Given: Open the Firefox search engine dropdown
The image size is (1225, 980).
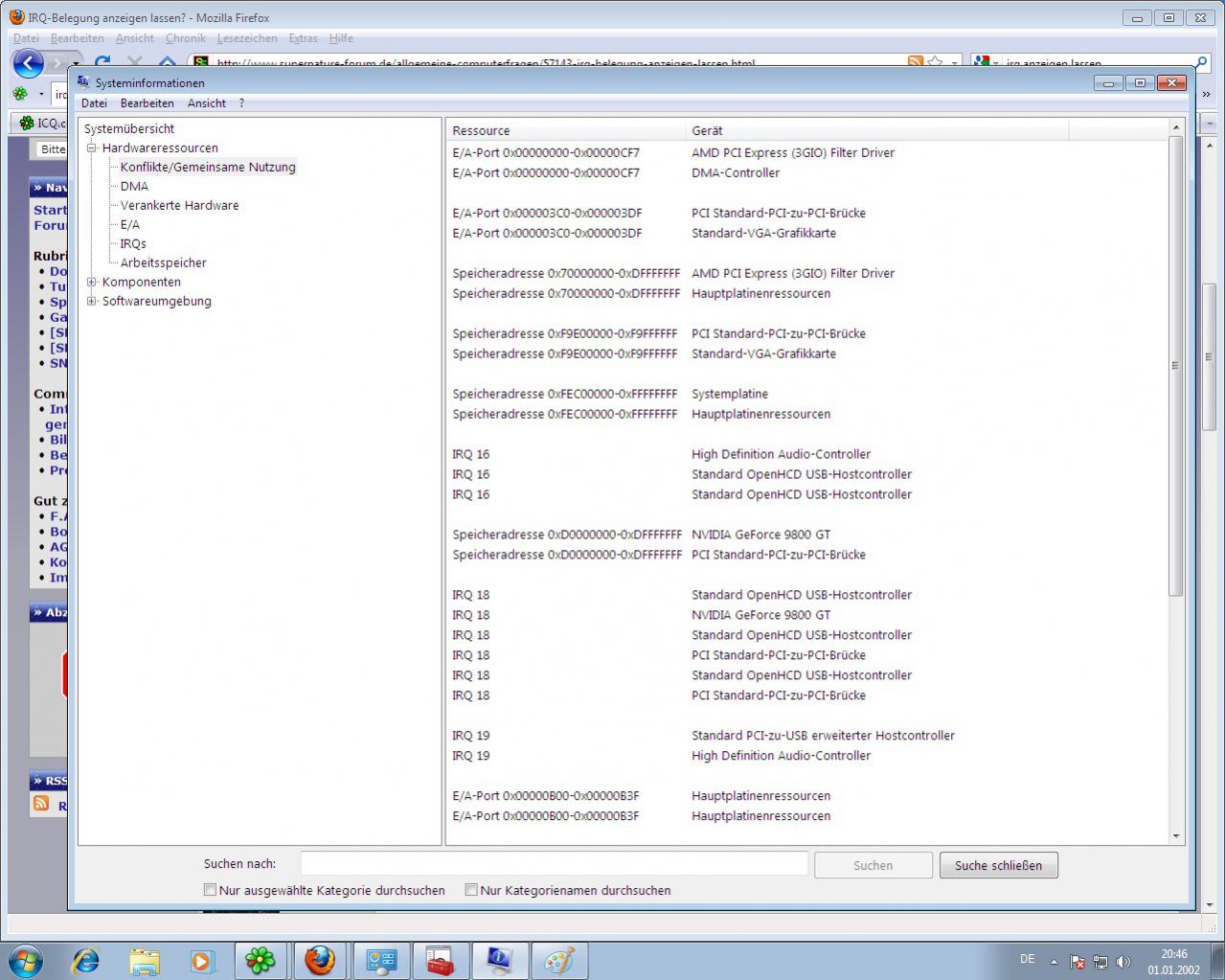Looking at the screenshot, I should [995, 63].
